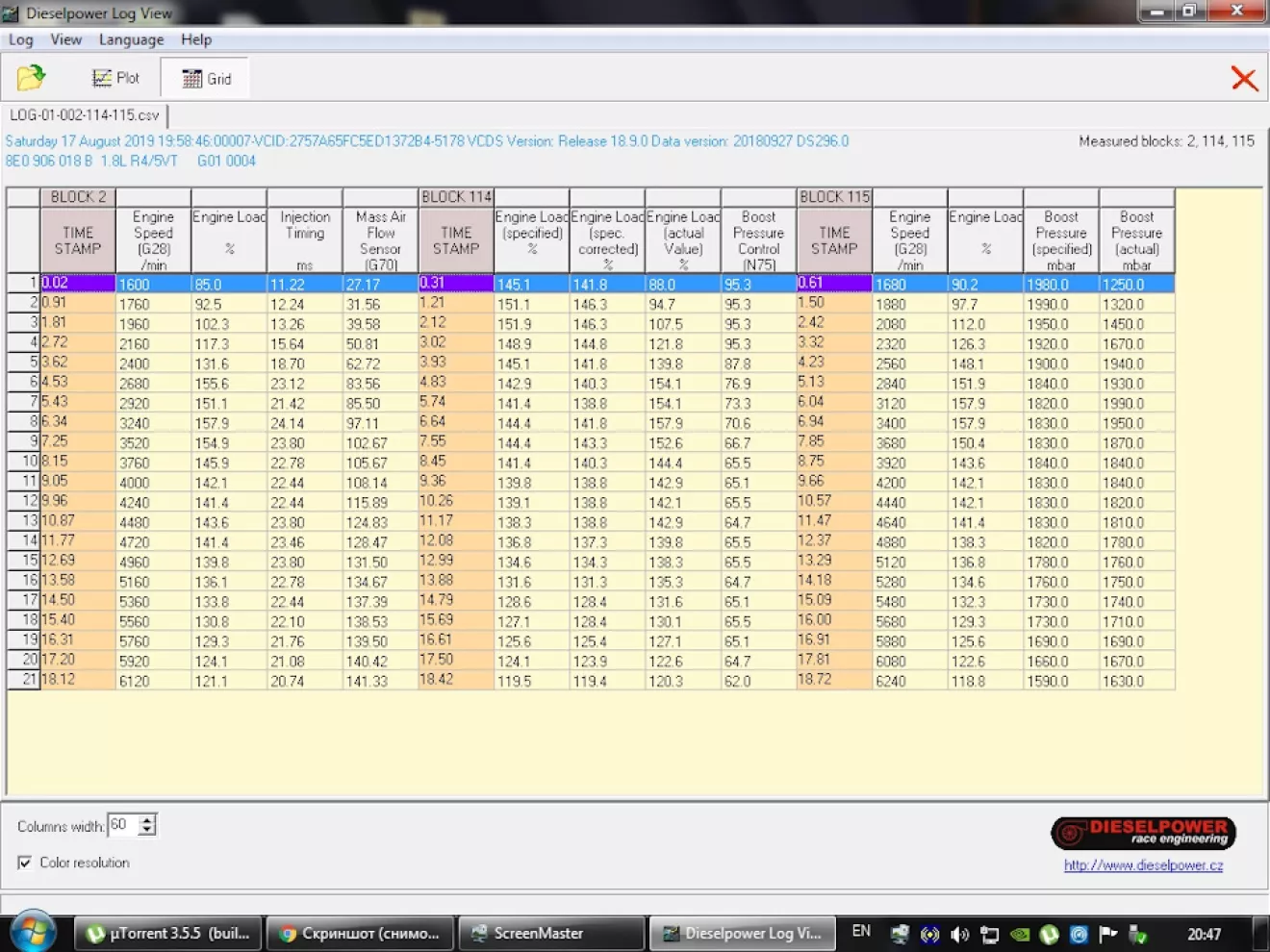Open the www.dieselpower.cz link
The image size is (1270, 952).
(1143, 865)
